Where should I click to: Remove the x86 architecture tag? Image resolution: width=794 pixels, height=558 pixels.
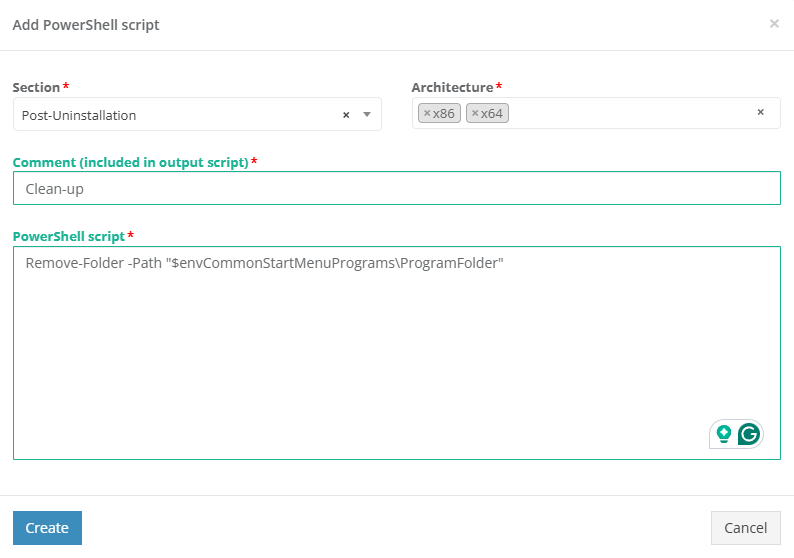pos(427,113)
